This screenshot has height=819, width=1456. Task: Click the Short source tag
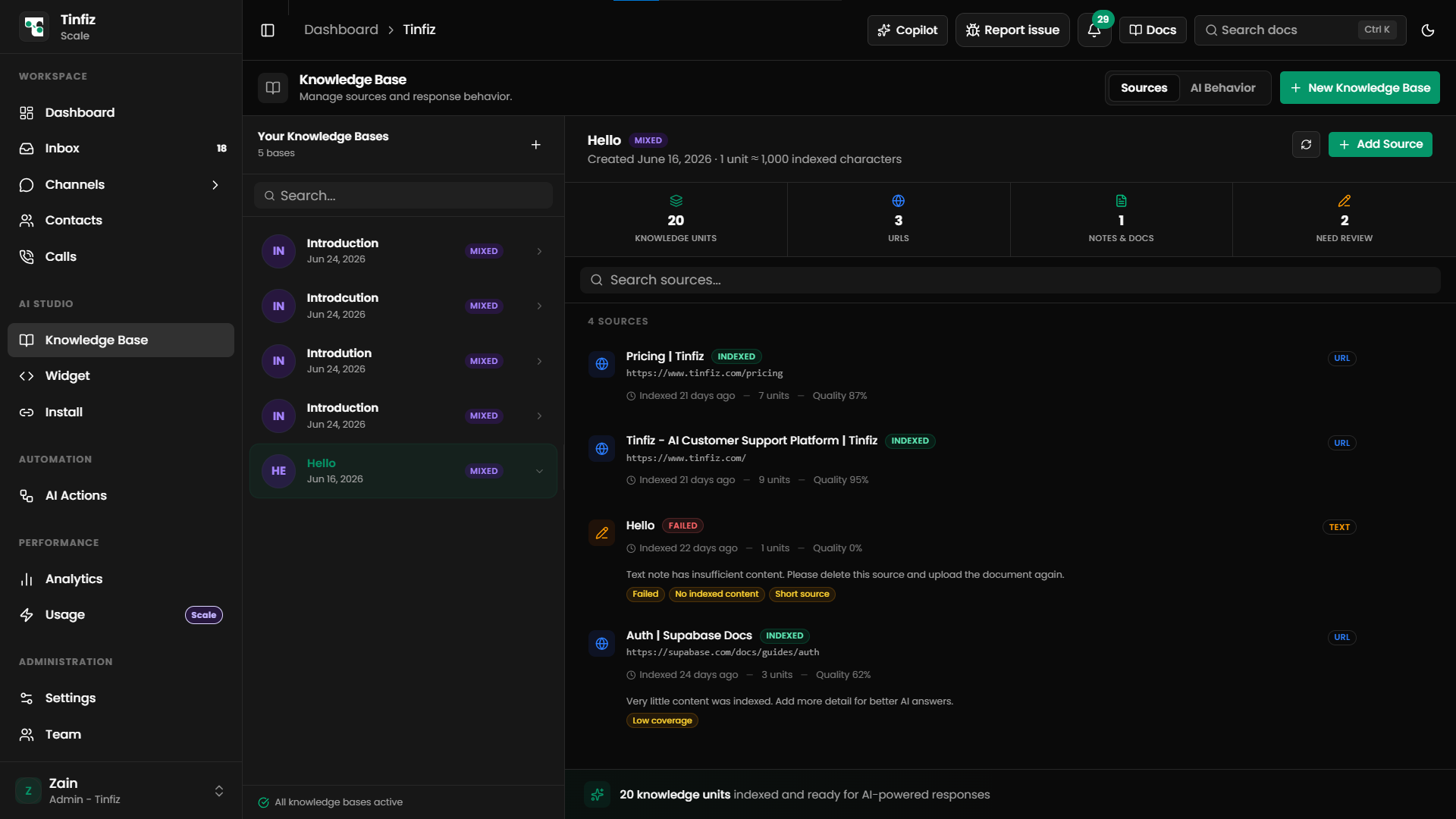[x=802, y=594]
